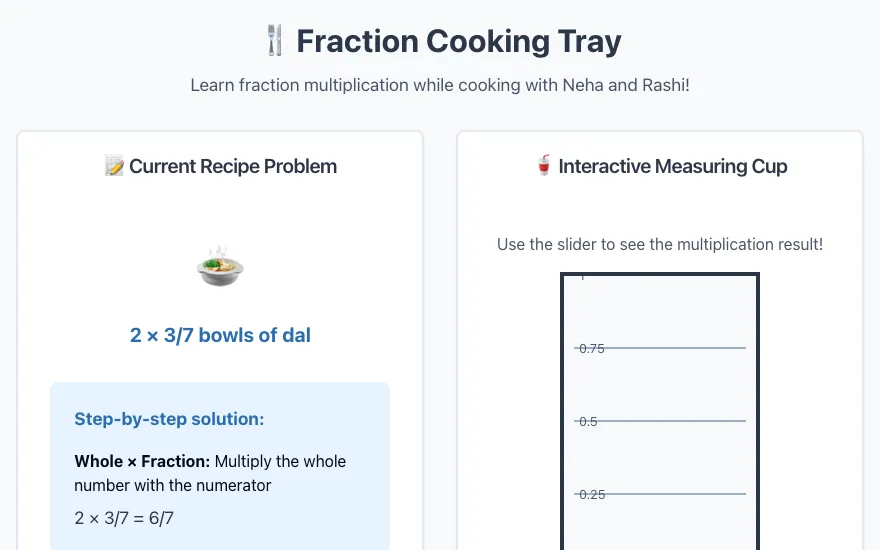
Task: Click the top tick of the measuring cup
Action: (583, 277)
